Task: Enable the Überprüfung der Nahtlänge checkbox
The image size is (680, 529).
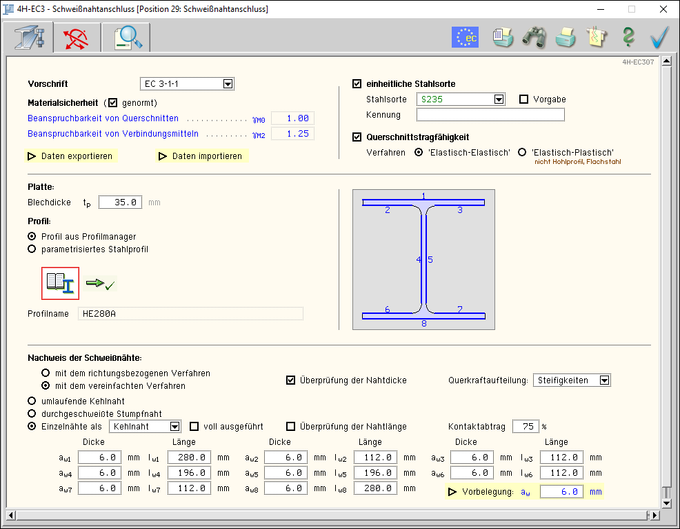Action: pos(291,426)
